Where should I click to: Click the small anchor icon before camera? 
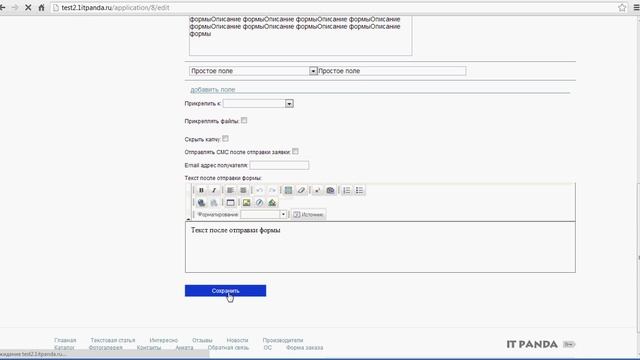tap(317, 190)
